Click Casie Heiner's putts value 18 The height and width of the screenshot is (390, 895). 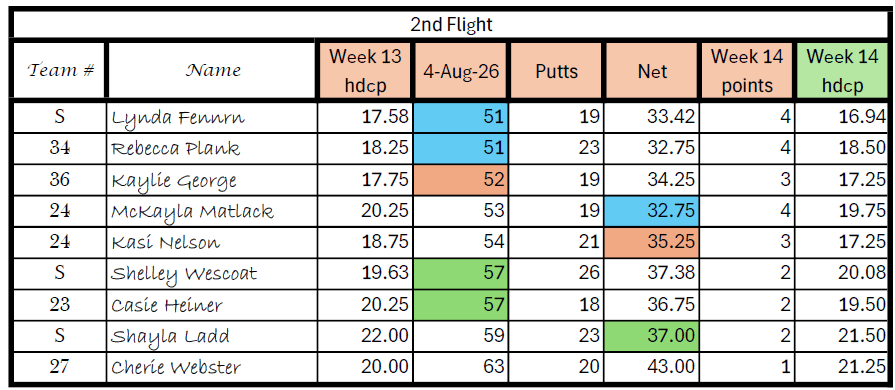point(556,305)
